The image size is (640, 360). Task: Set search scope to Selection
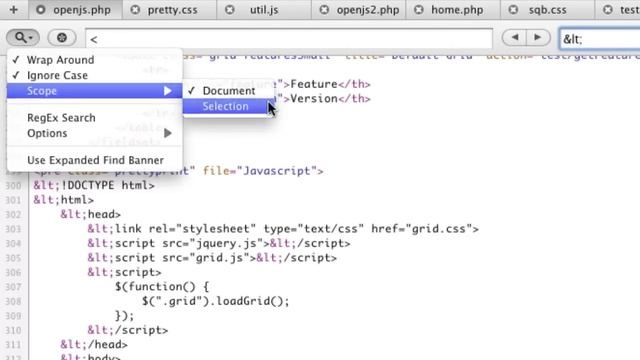coord(229,106)
